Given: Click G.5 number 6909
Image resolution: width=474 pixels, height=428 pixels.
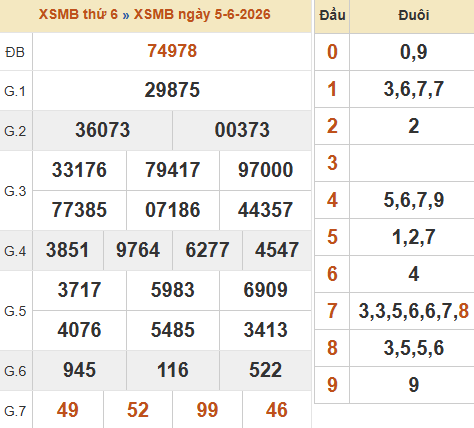Looking at the screenshot, I should 265,290.
